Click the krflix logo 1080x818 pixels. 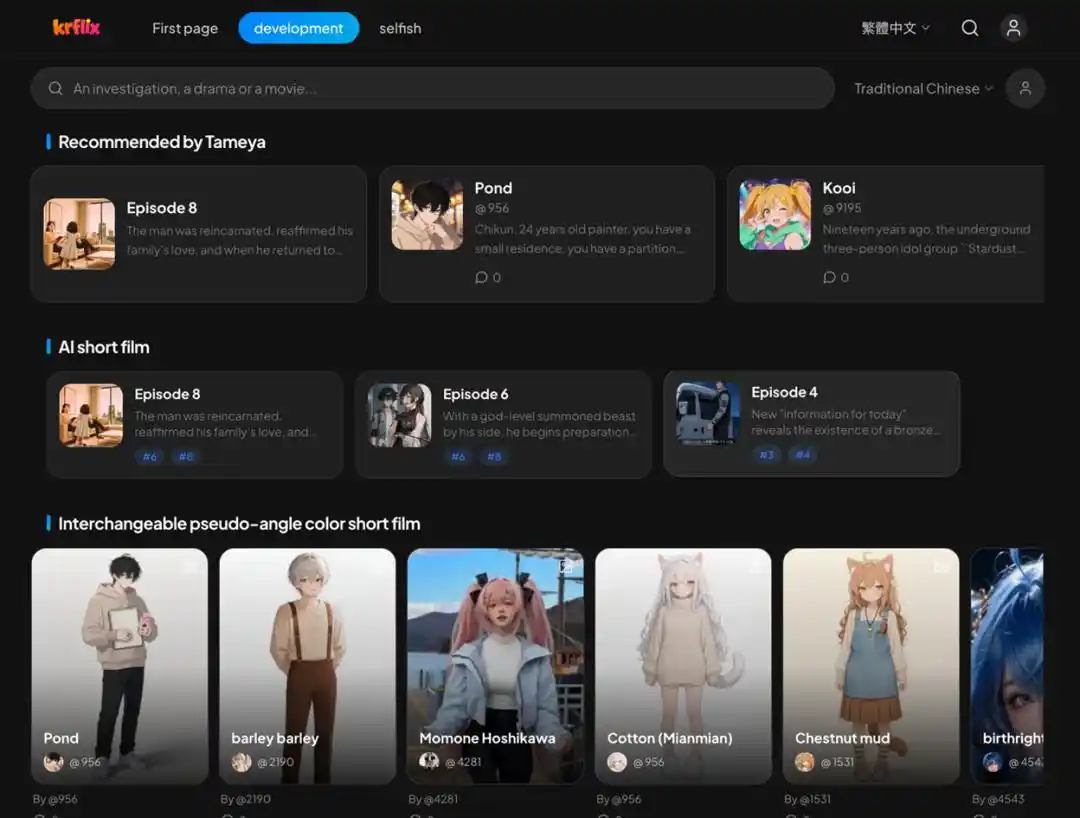76,28
